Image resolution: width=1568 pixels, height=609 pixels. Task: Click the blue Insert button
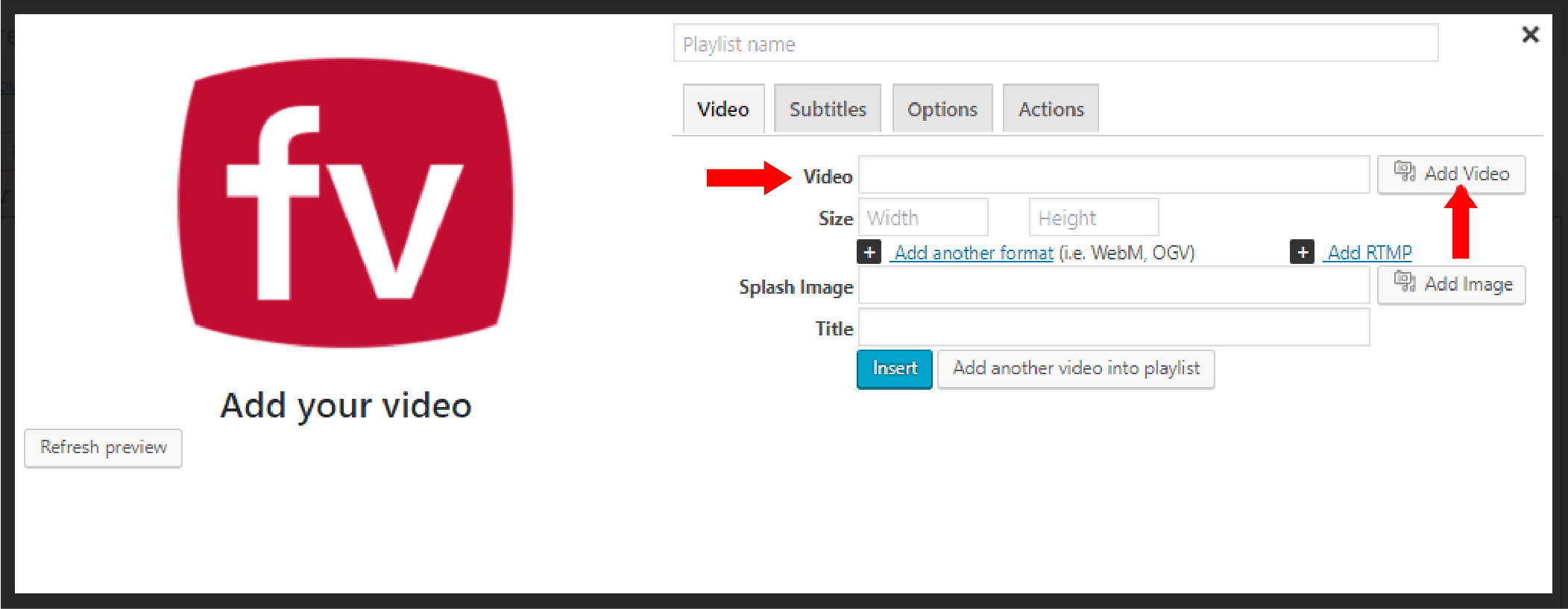click(895, 369)
